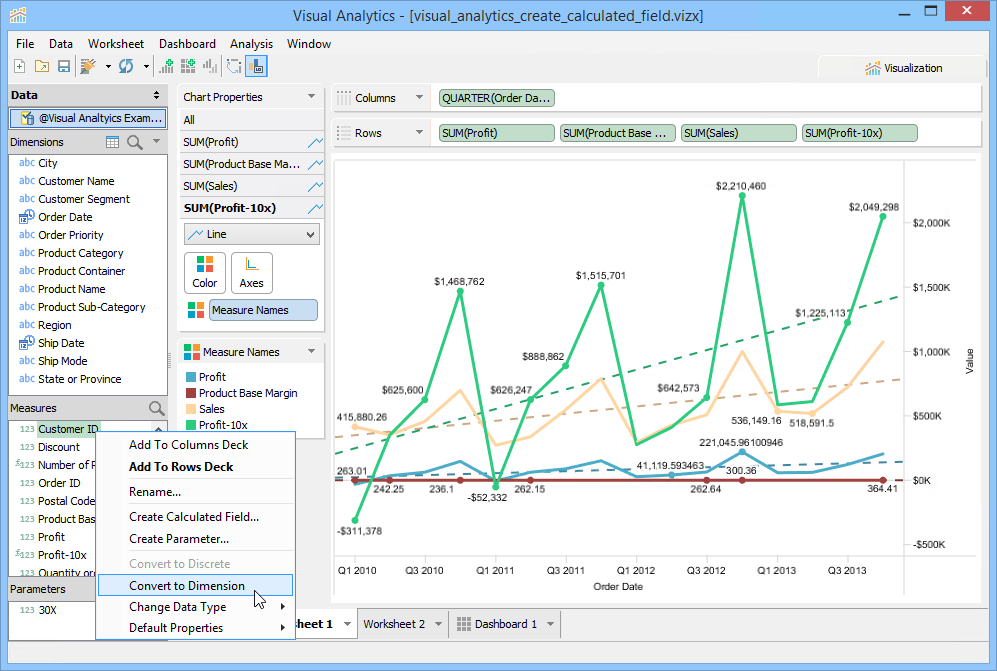Click the application icon in title bar

(x=18, y=14)
